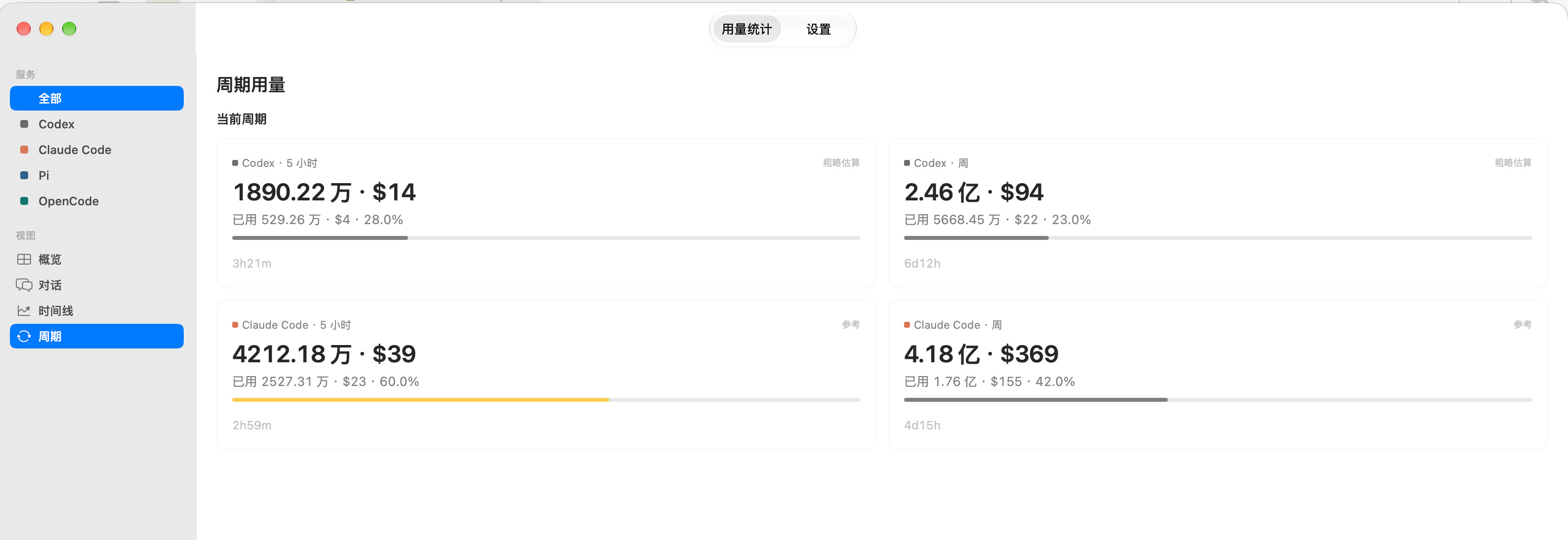Click the Cycle refresh arrows icon

24,336
